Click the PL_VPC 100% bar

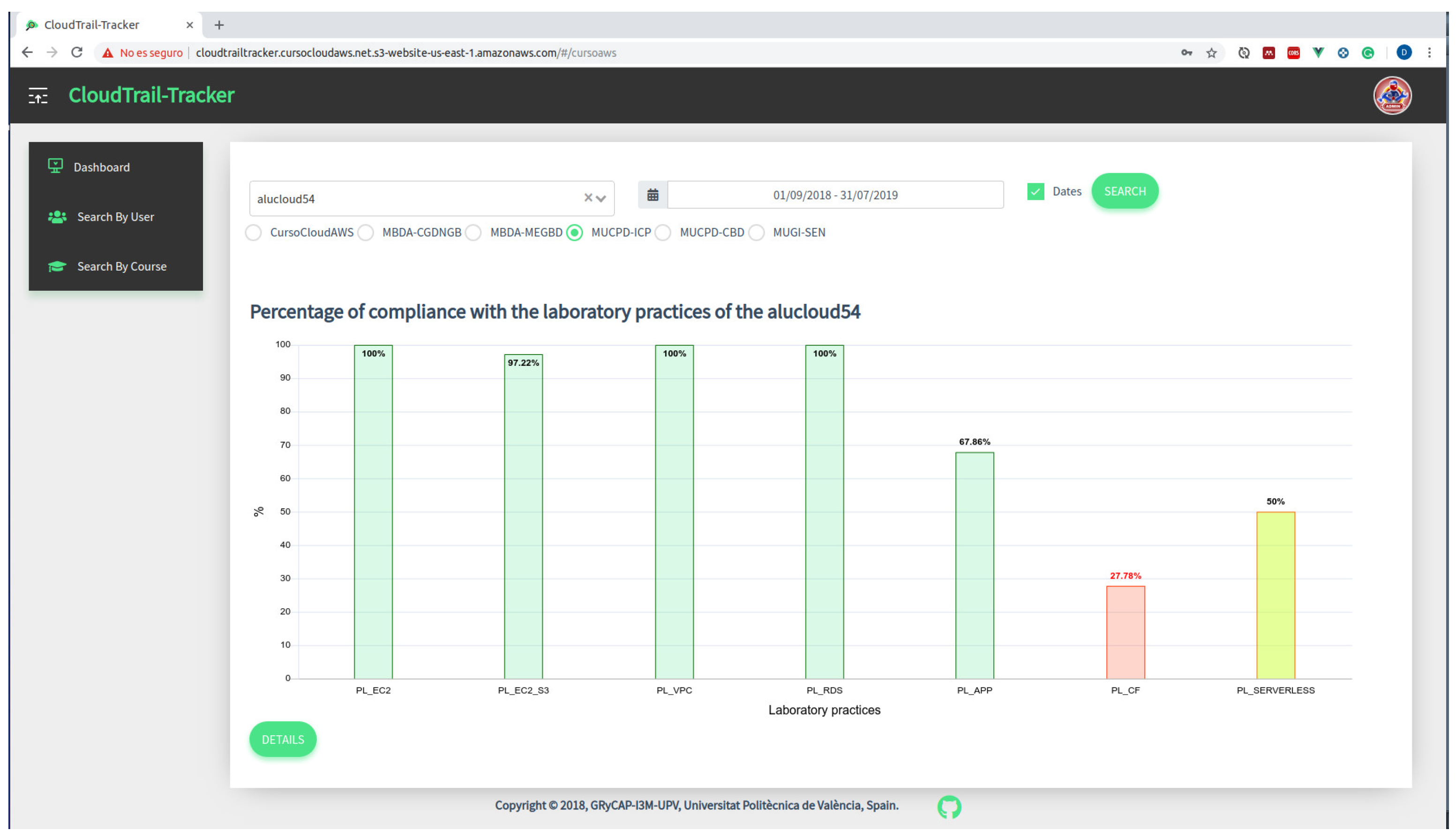pos(674,512)
